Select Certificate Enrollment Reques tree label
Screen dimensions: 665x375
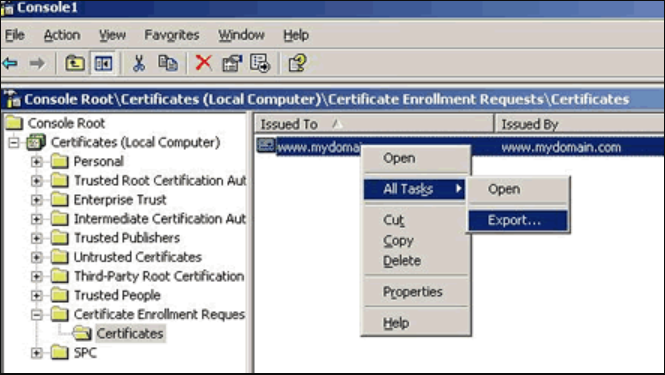coord(159,314)
